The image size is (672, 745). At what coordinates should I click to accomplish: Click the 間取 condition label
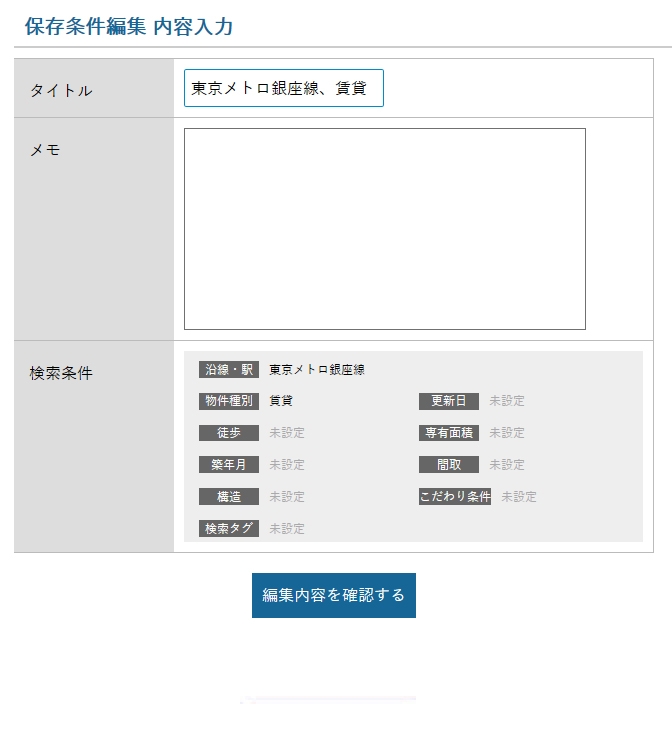pos(448,465)
